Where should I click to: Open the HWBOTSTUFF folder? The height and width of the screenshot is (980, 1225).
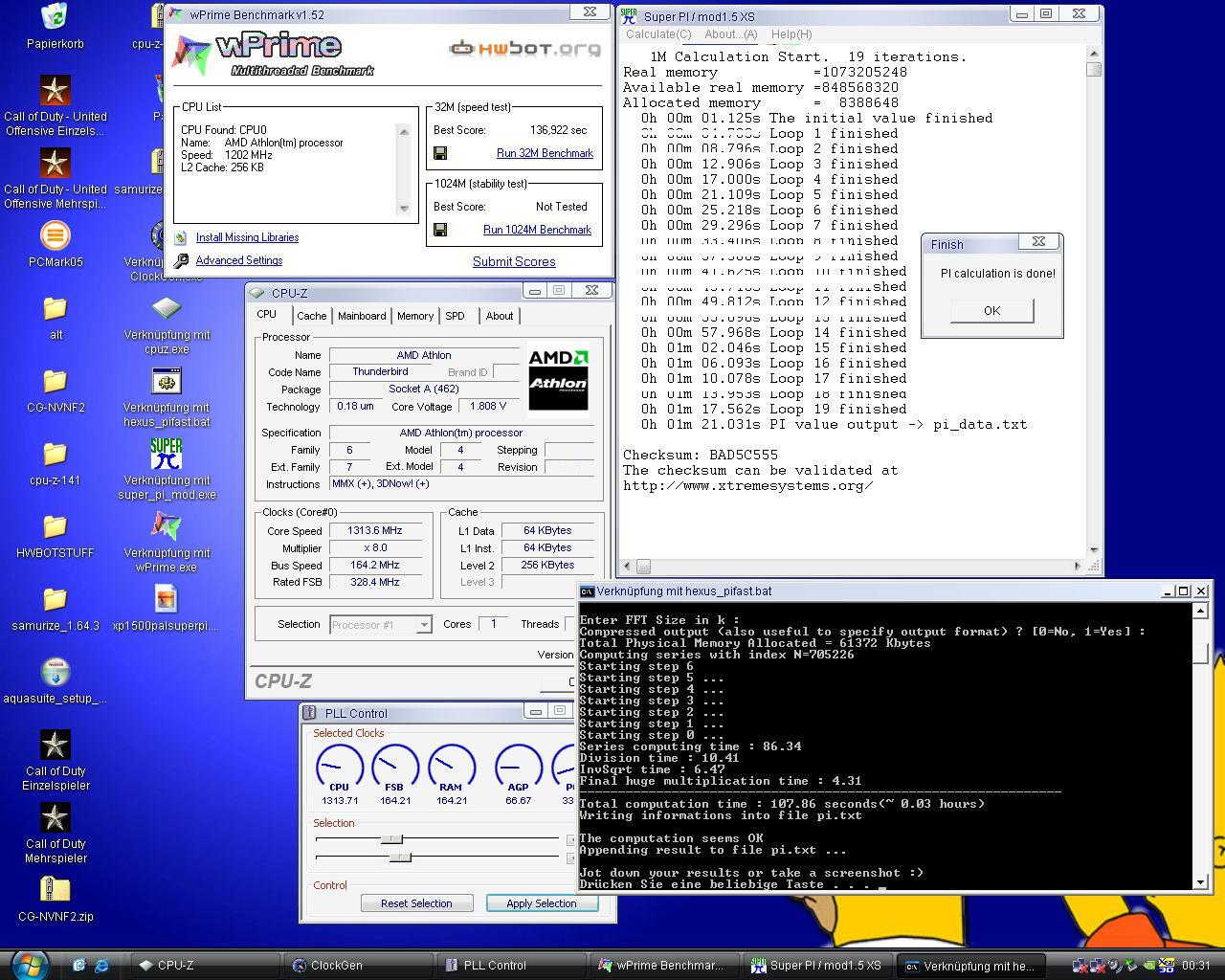pos(55,526)
